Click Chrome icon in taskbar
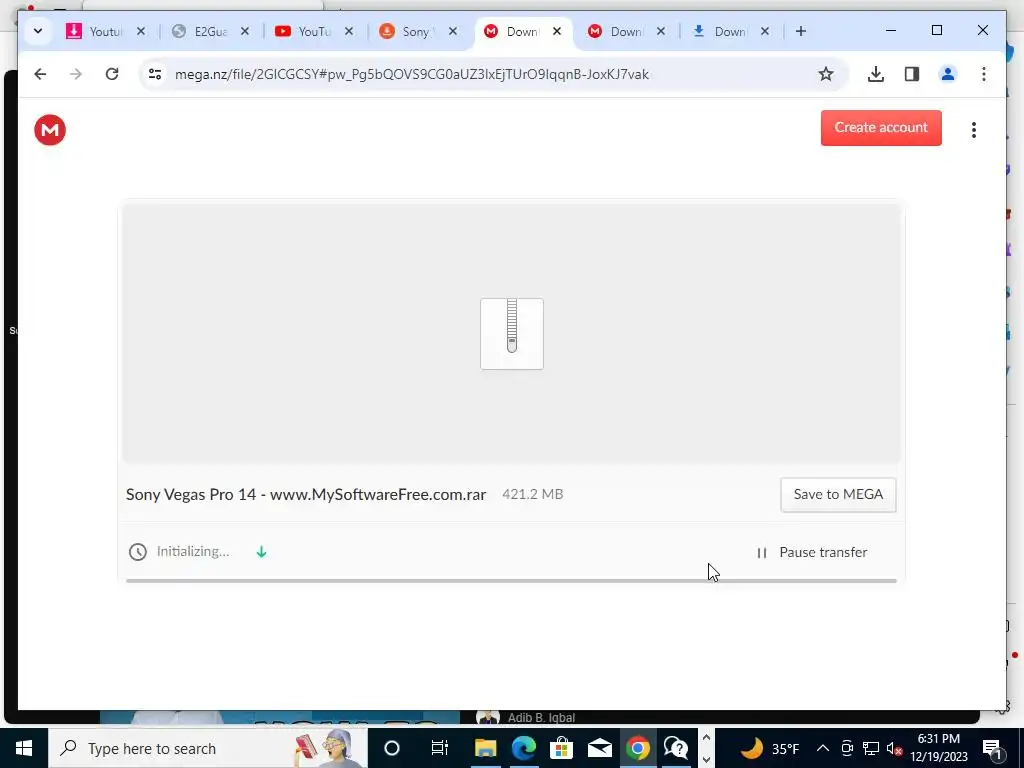1024x768 pixels. (x=638, y=748)
